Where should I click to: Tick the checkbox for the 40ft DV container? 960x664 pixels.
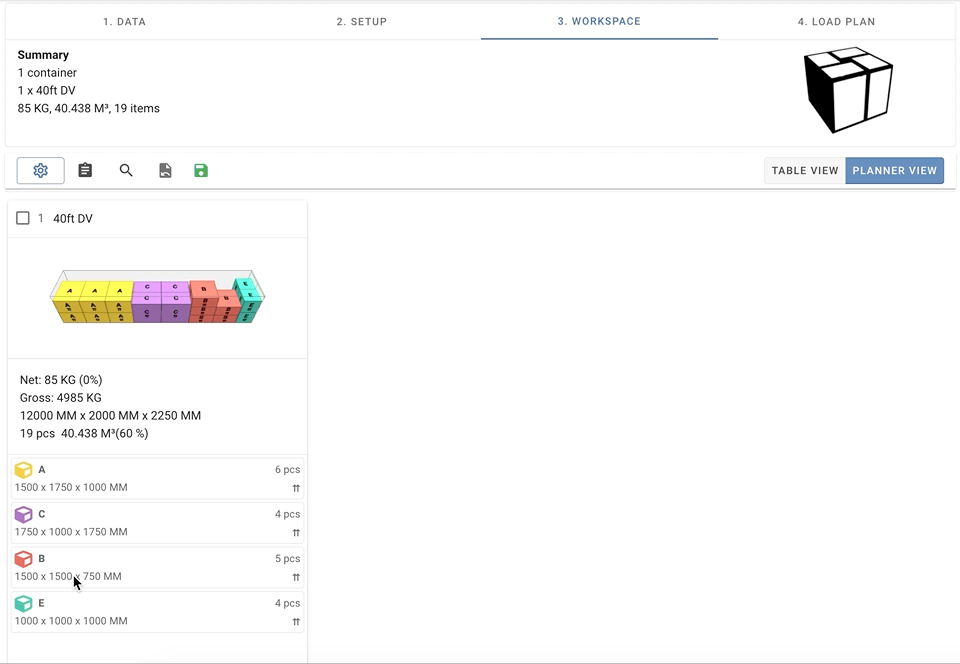(x=23, y=218)
